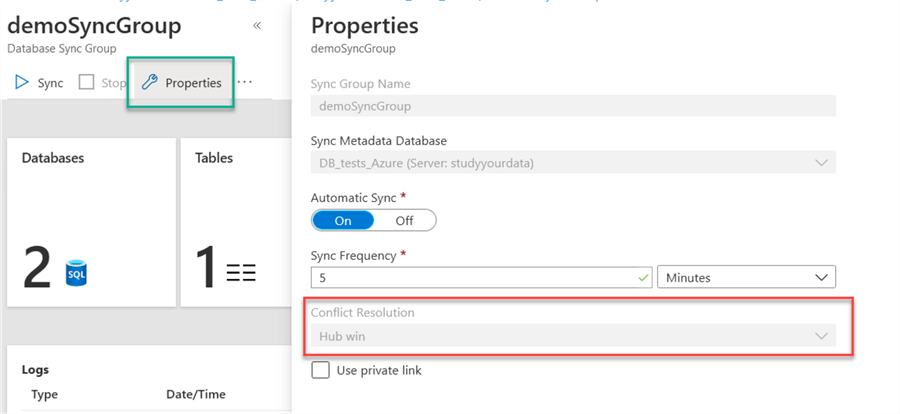Check the Use private link checkbox
This screenshot has width=900, height=414.
(320, 370)
